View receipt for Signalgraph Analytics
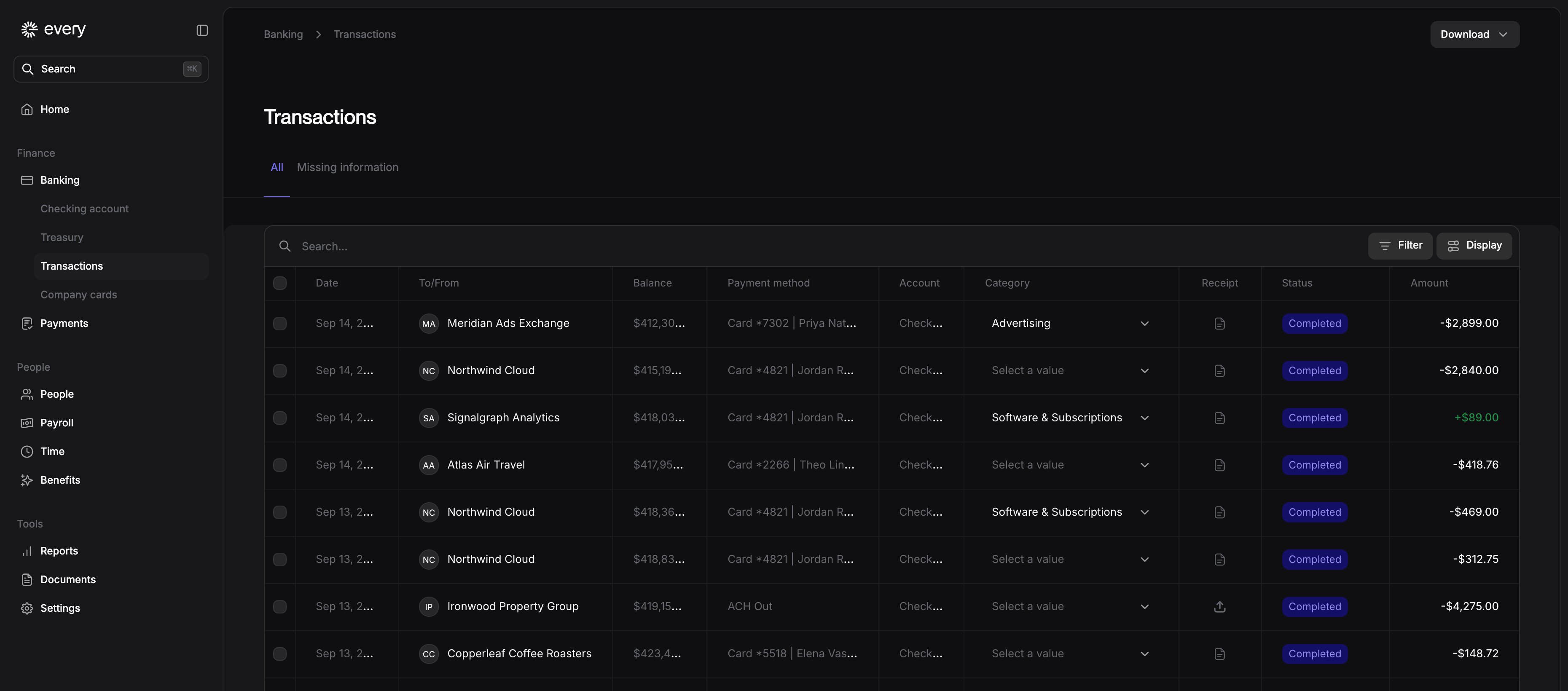This screenshot has height=691, width=1568. (1219, 418)
